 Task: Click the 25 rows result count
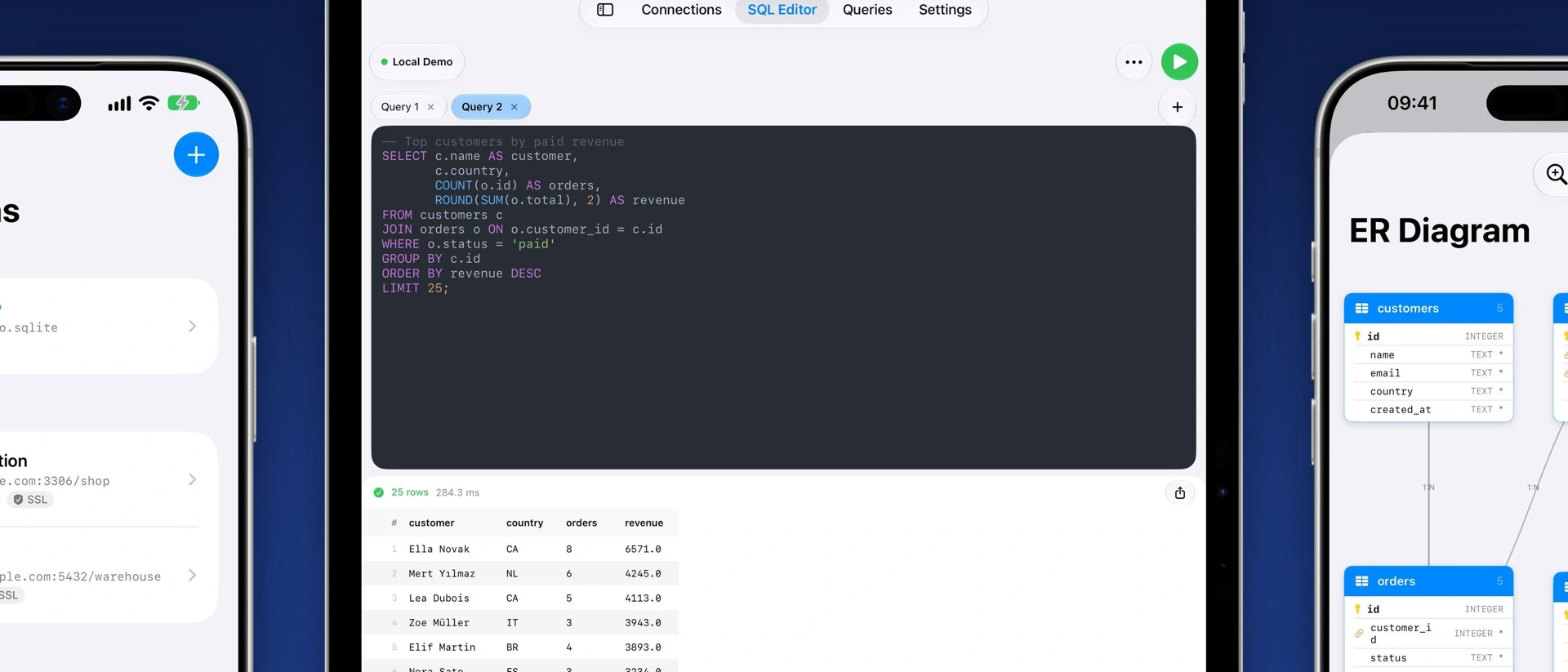click(410, 492)
